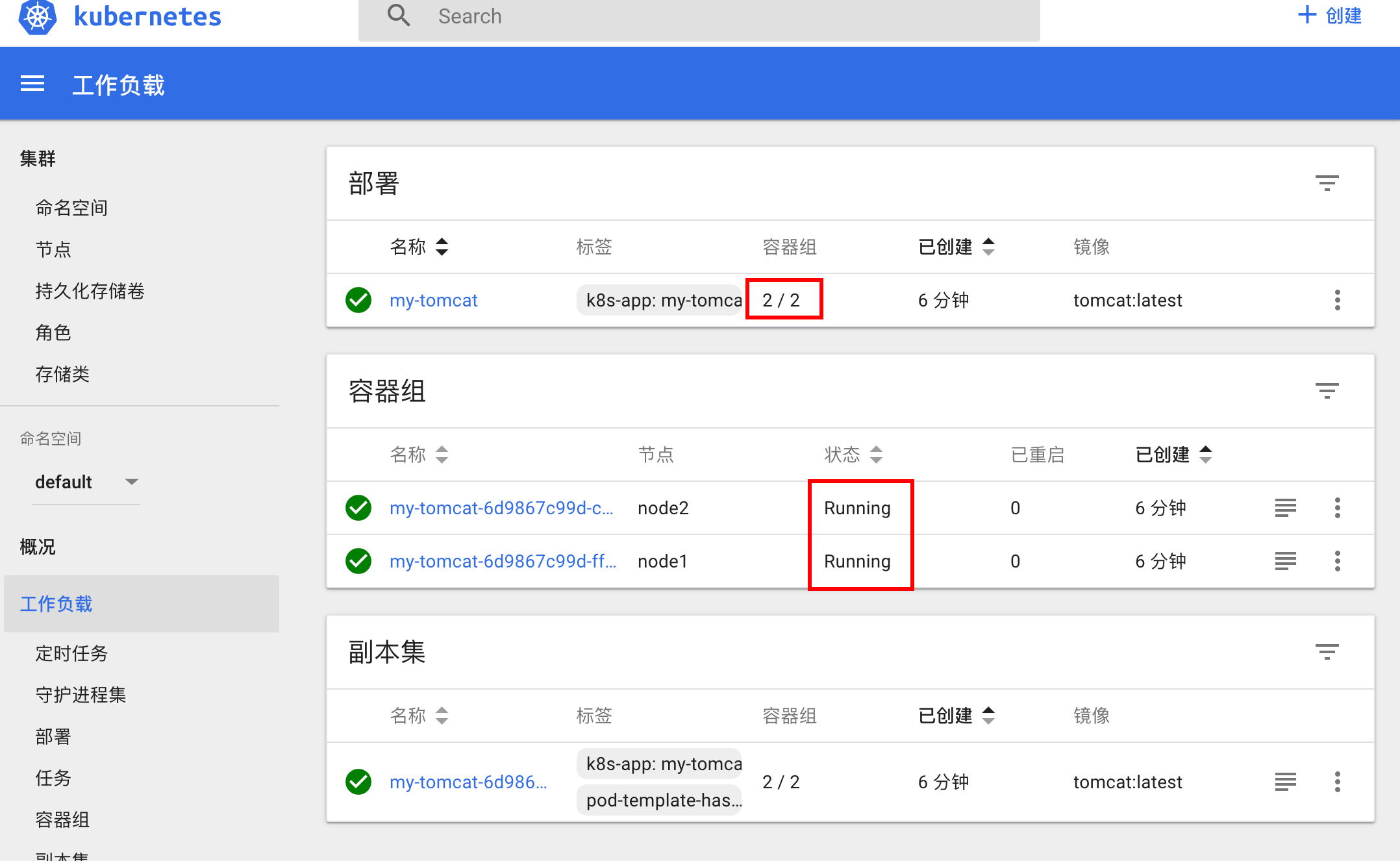The width and height of the screenshot is (1400, 861).
Task: Click the kubernetes title text
Action: click(147, 16)
